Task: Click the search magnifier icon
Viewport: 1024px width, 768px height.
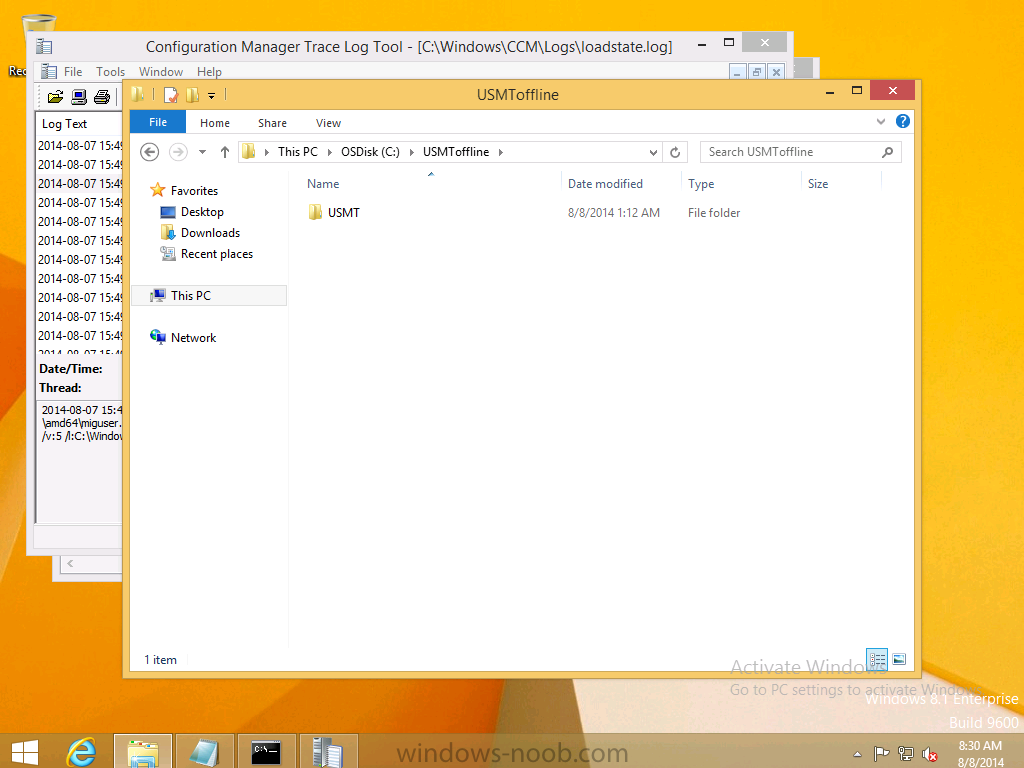Action: coord(887,152)
